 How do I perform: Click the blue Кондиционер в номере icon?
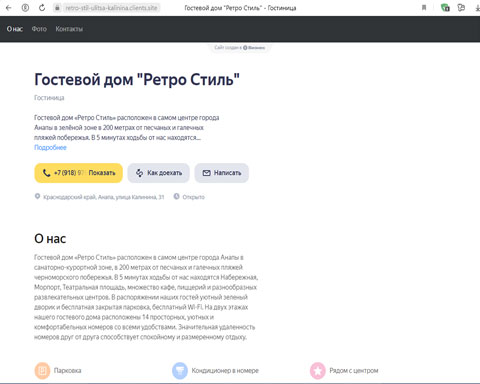pyautogui.click(x=180, y=371)
